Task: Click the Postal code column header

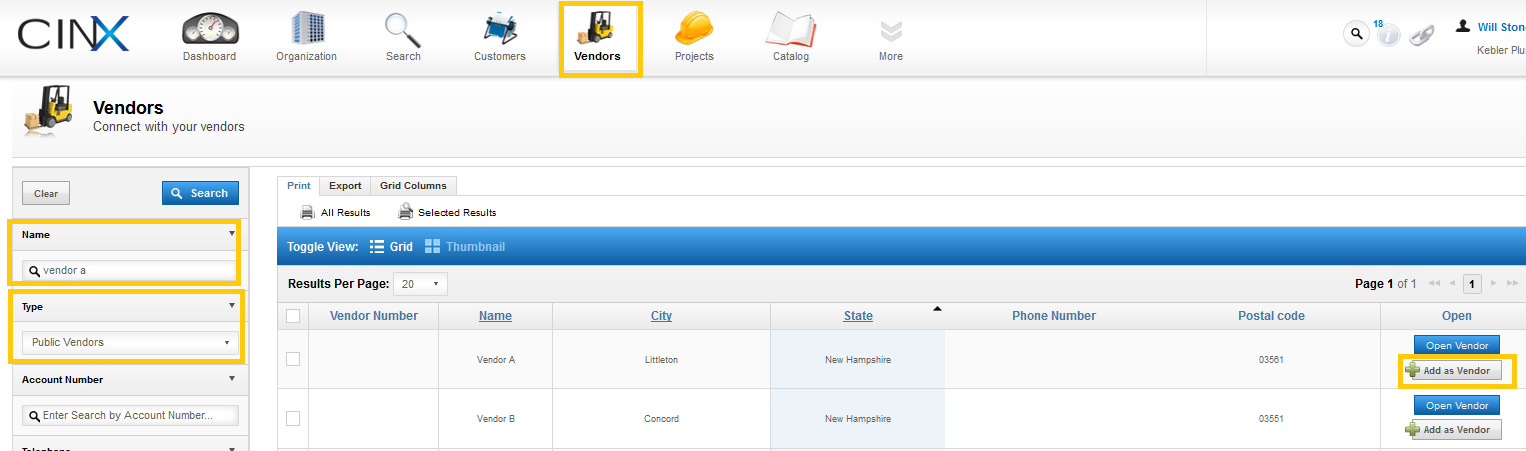Action: pyautogui.click(x=1271, y=316)
